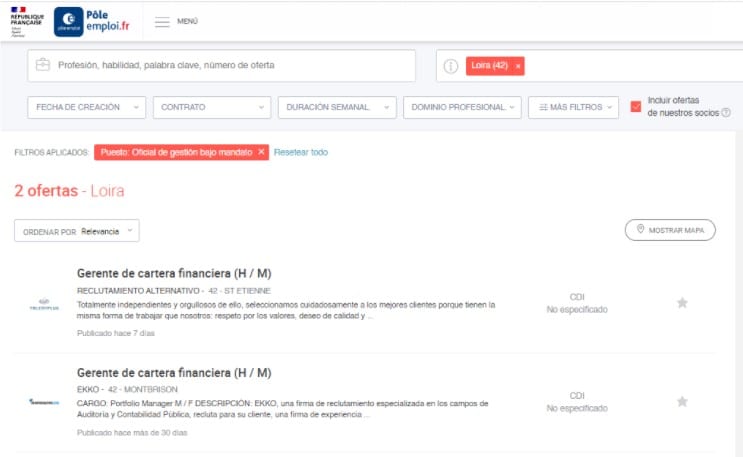743x457 pixels.
Task: Click help icon next to nuestros socios
Action: (x=726, y=113)
